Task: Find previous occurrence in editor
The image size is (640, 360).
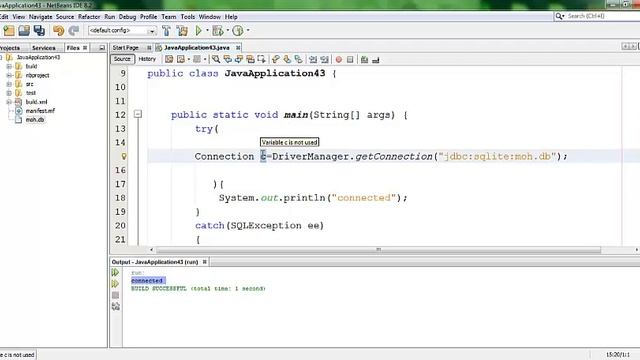Action: [227, 60]
